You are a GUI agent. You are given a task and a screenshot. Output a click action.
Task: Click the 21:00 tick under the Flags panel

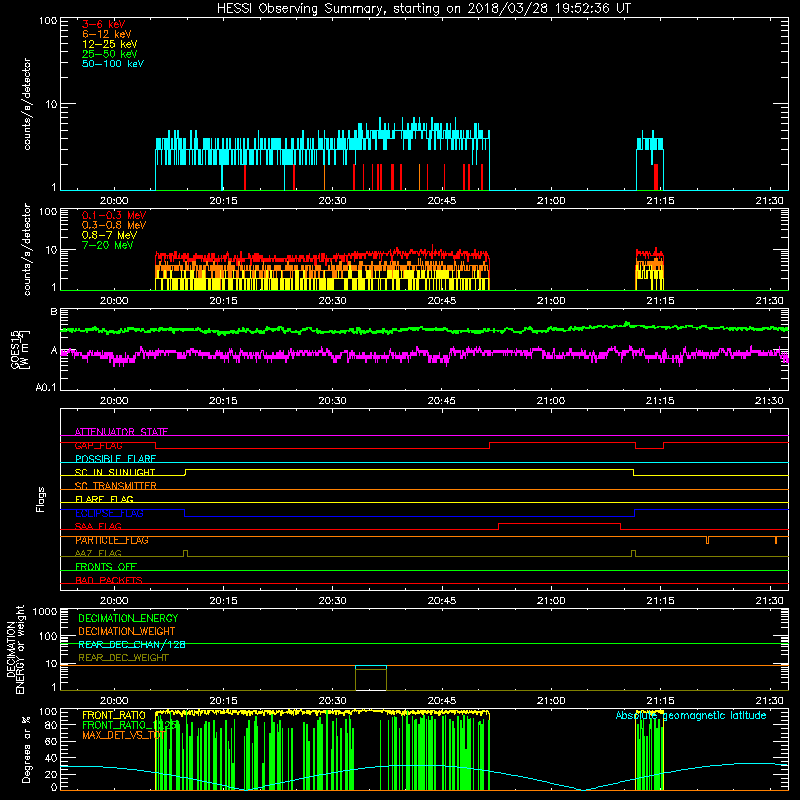[551, 601]
